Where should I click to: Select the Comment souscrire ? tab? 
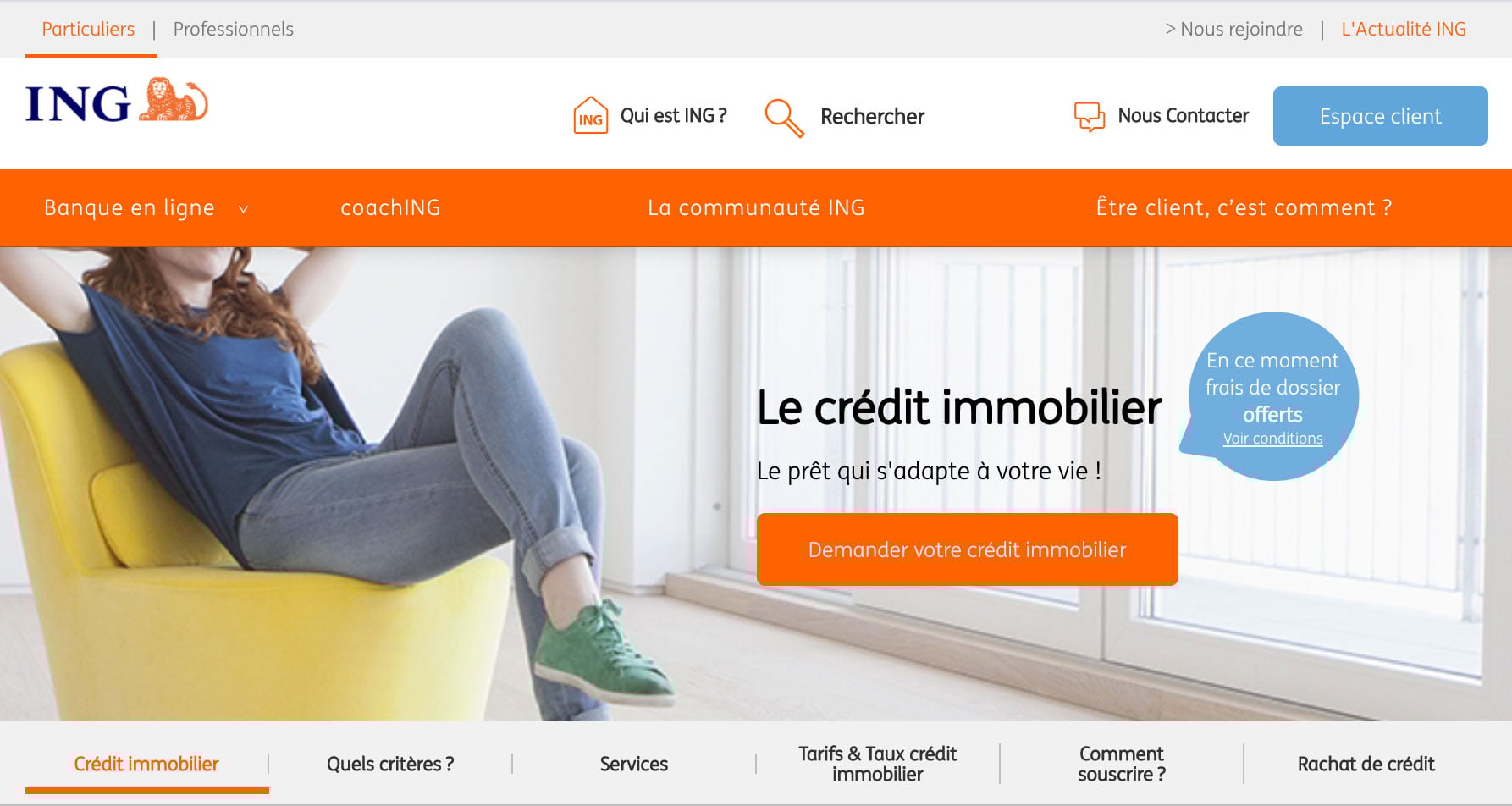[1122, 764]
